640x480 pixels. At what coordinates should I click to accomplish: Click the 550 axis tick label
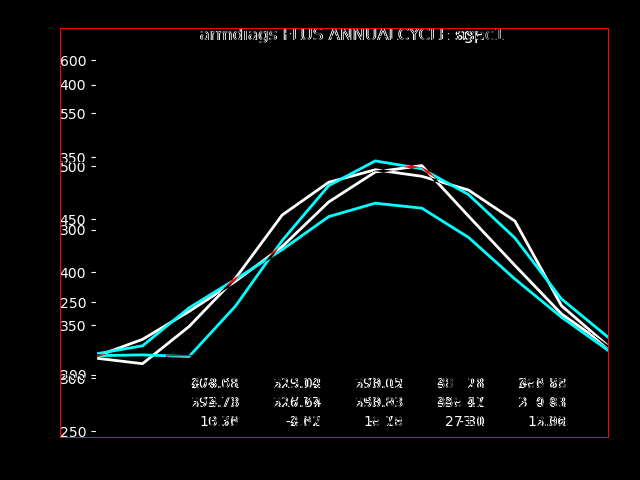(x=73, y=114)
